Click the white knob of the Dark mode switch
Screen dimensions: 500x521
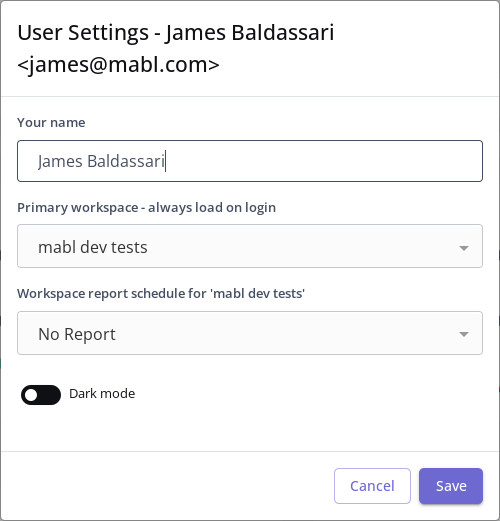(x=31, y=395)
